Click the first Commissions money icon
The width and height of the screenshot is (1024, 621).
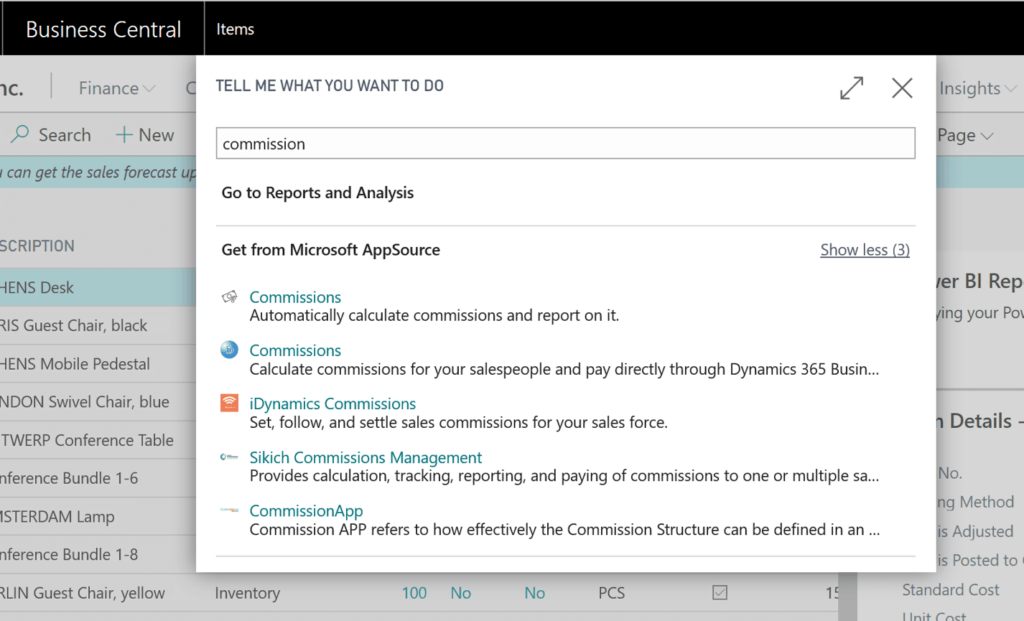pos(229,297)
